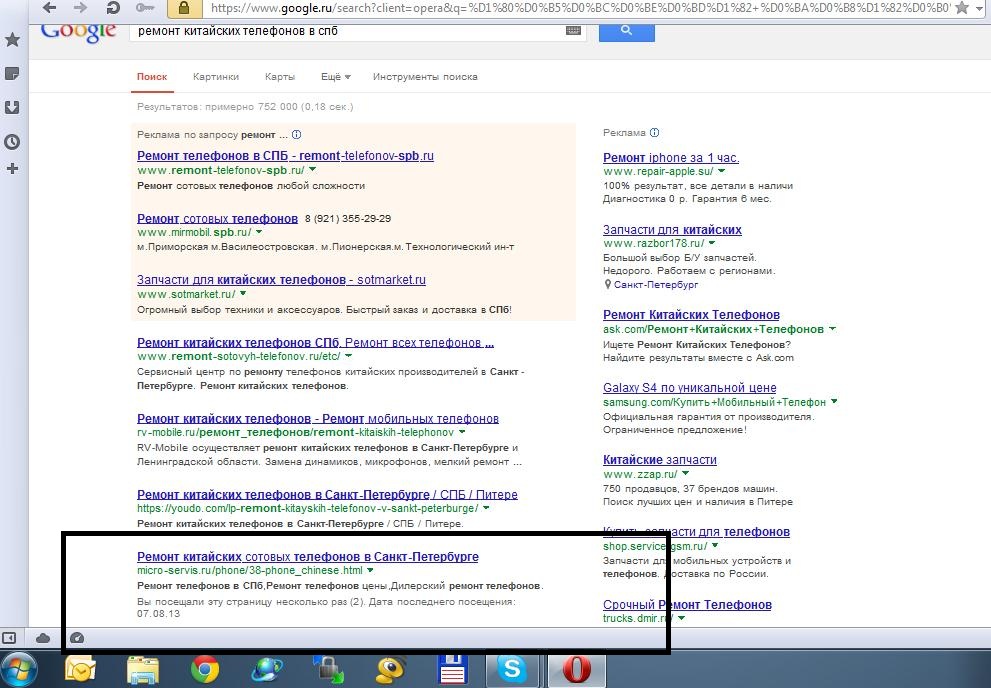
Task: Click info icon next to right-column Реклама
Action: tap(655, 133)
